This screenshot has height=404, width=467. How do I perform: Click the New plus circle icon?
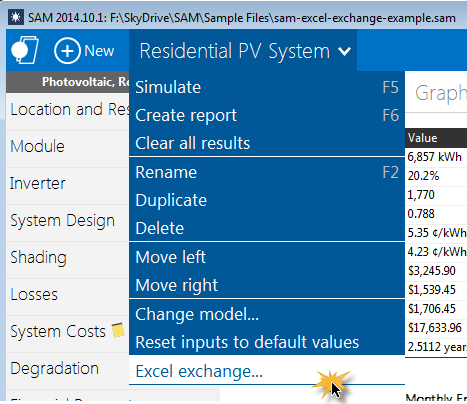(x=67, y=51)
